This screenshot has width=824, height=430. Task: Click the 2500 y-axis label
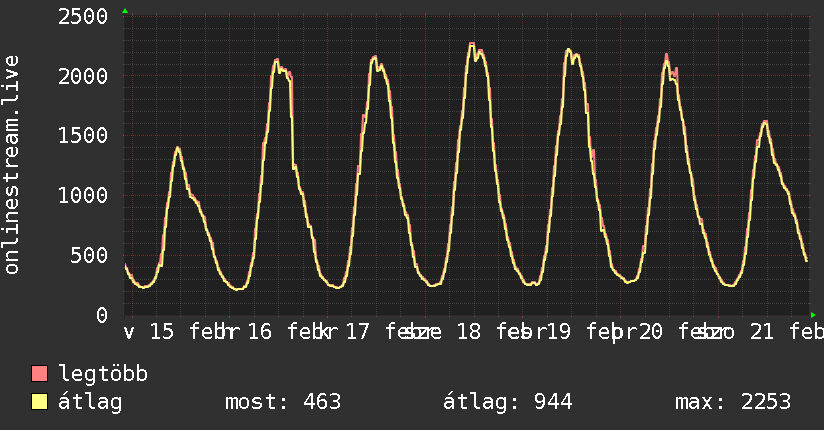tap(84, 16)
